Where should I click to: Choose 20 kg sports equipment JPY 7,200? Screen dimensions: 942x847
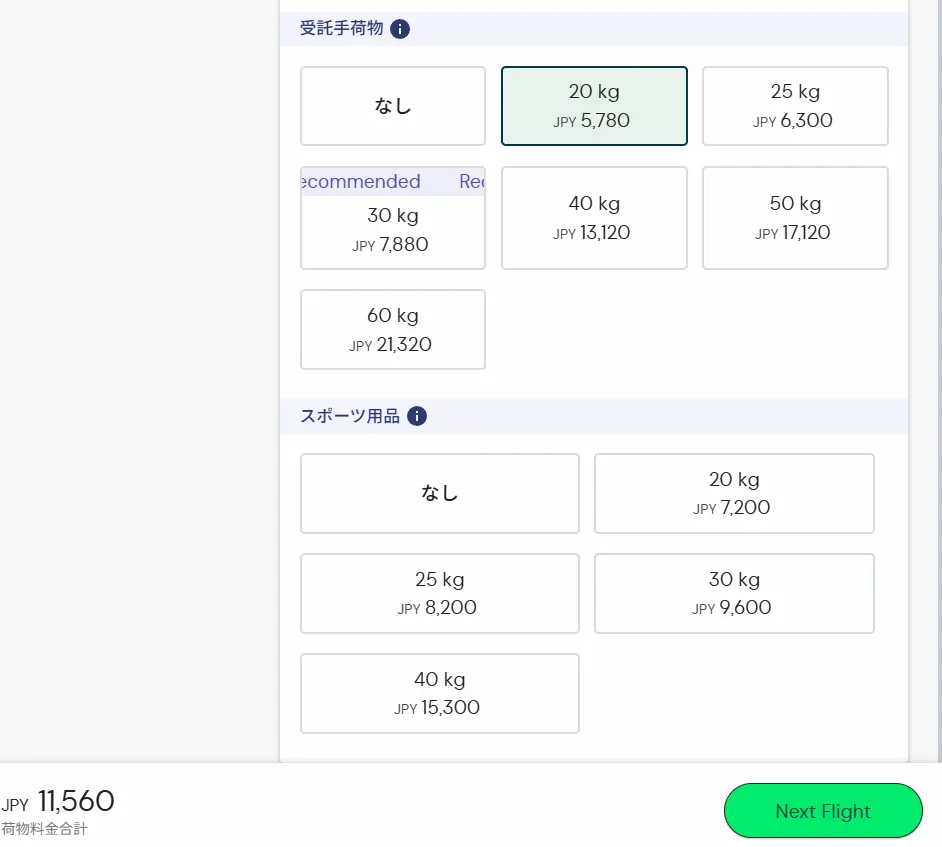pos(734,493)
